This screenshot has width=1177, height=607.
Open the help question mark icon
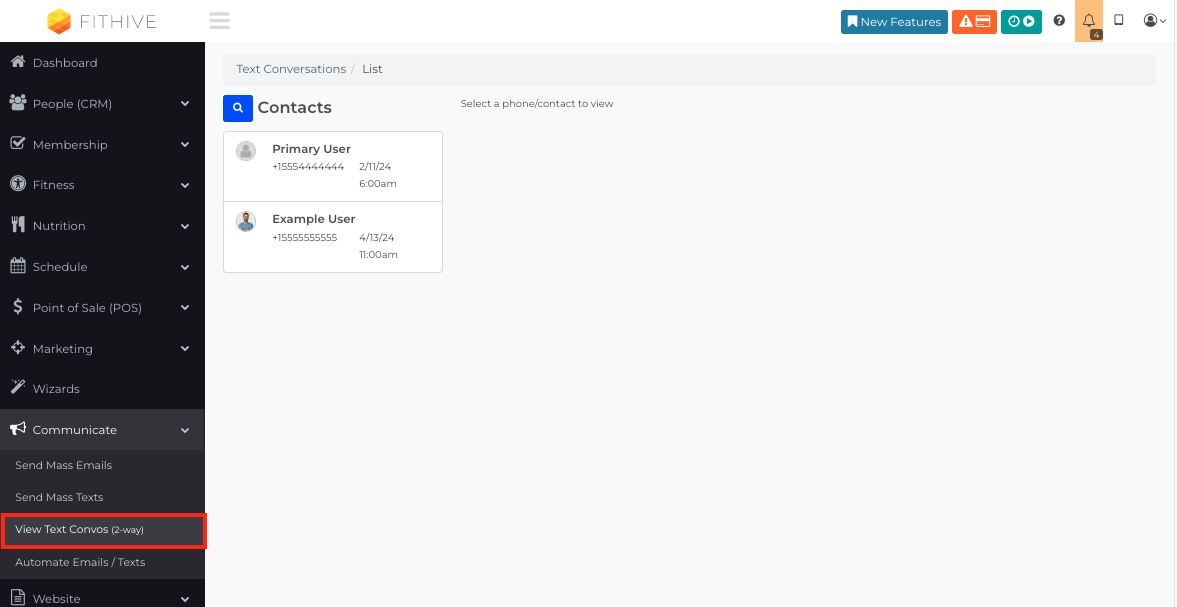(1059, 21)
